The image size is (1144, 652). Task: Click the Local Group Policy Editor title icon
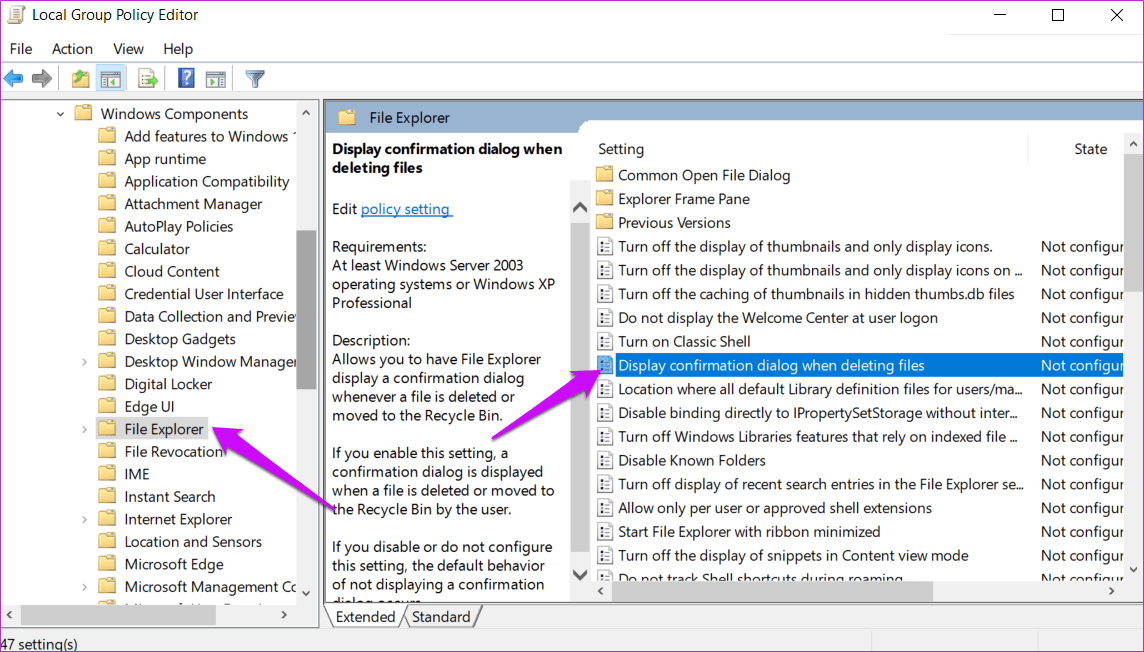pyautogui.click(x=16, y=15)
